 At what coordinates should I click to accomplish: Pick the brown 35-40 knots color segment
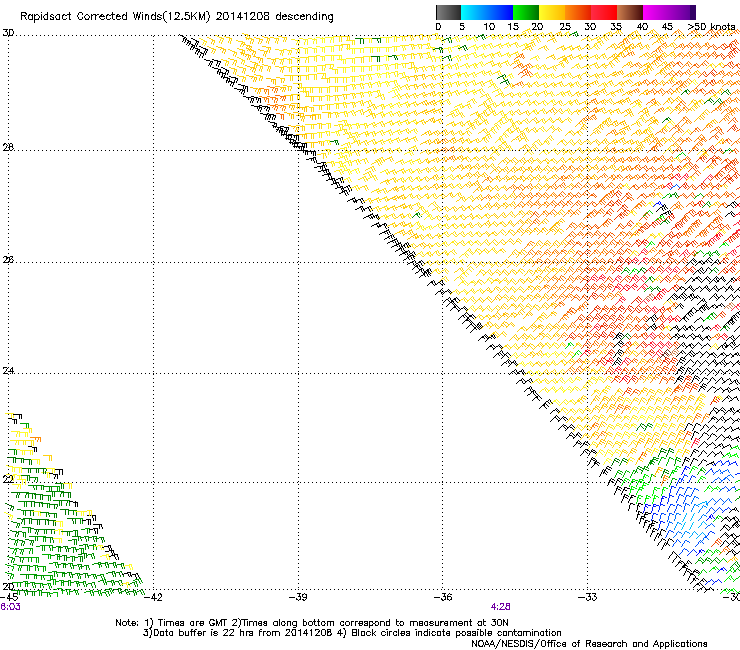point(630,12)
